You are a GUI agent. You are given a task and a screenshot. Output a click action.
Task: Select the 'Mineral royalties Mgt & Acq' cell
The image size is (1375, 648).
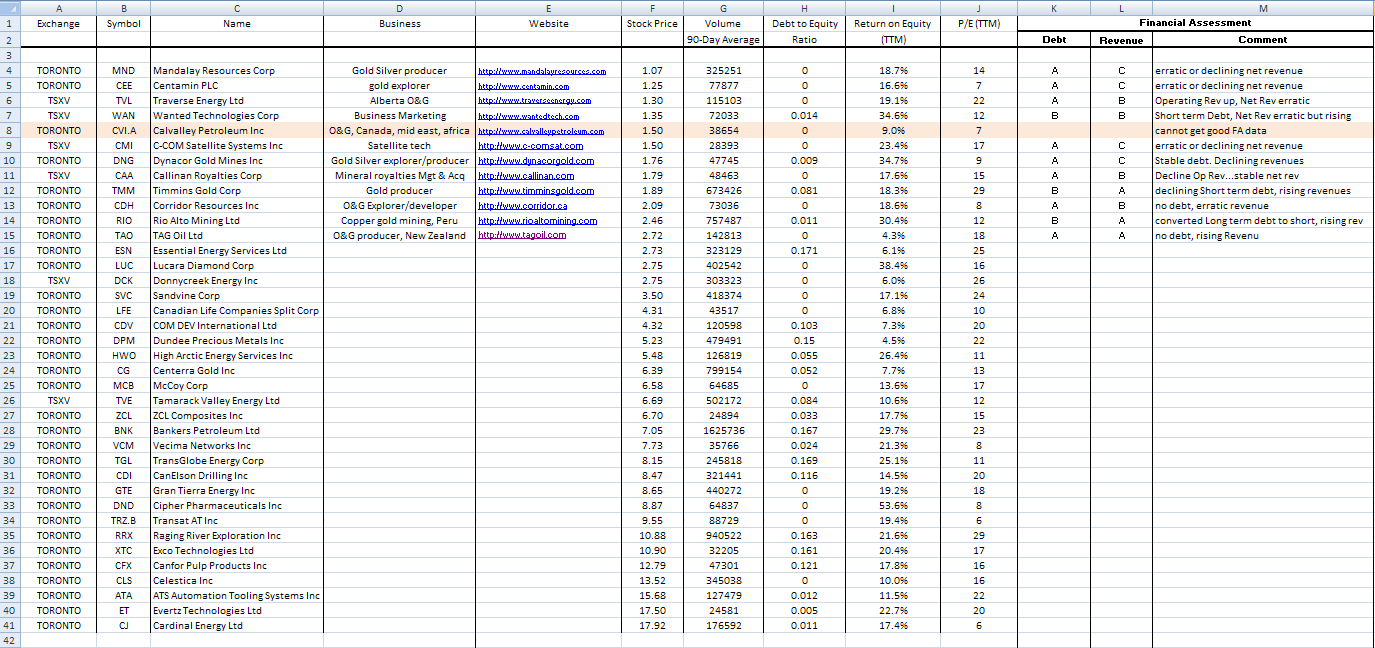click(x=400, y=176)
